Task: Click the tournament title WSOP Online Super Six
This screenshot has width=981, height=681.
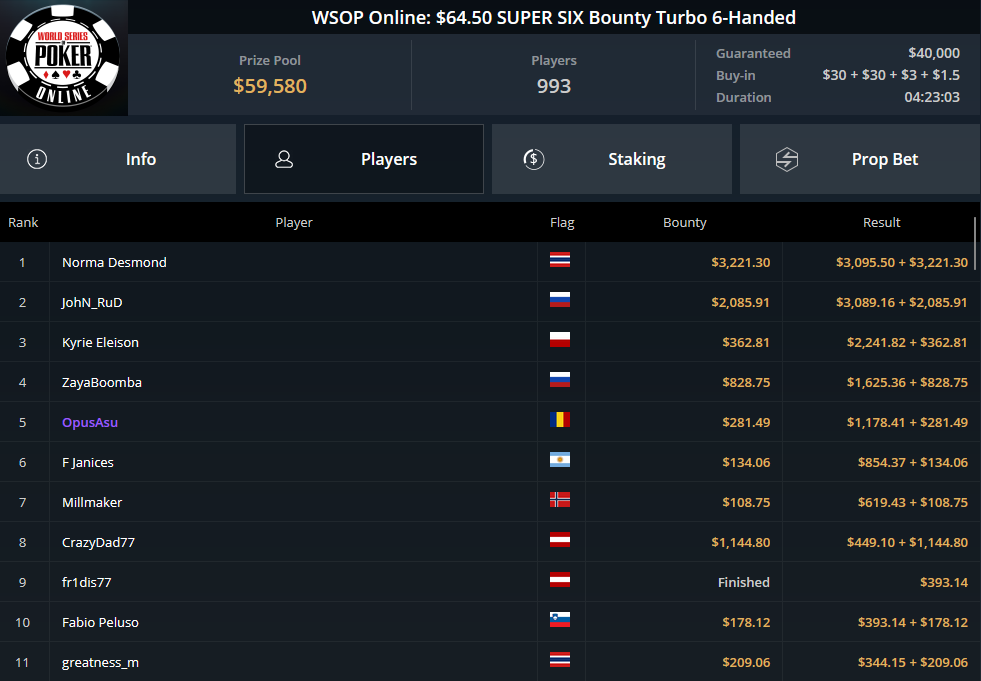Action: (x=554, y=18)
